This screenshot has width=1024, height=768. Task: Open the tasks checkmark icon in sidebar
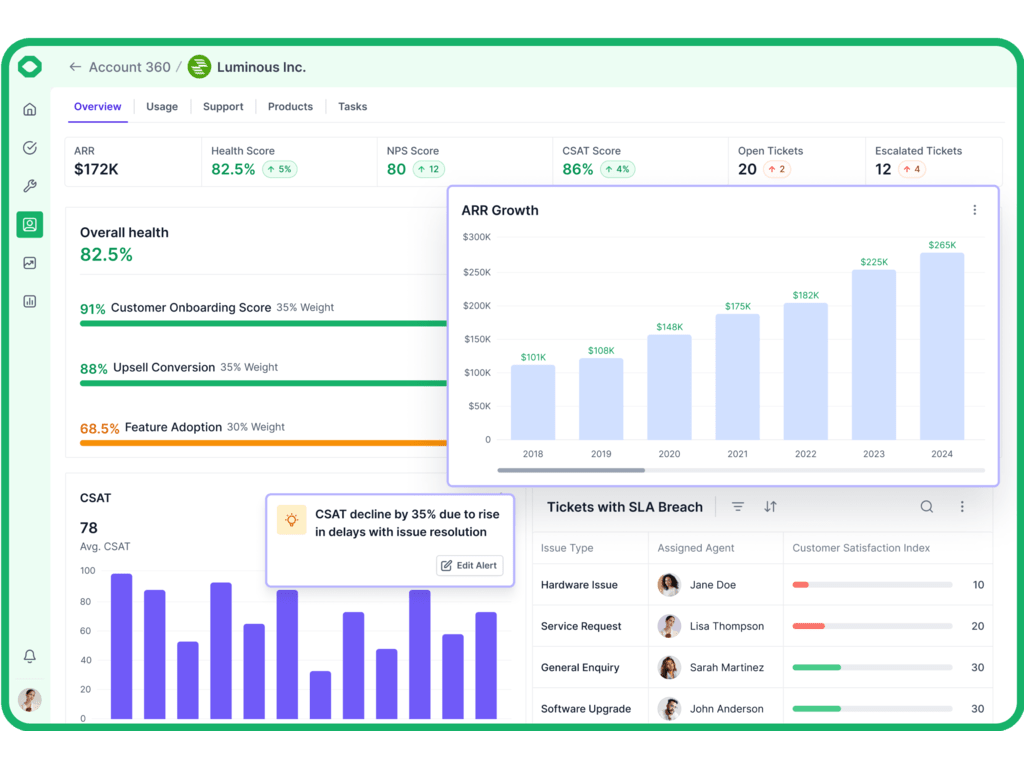tap(30, 148)
